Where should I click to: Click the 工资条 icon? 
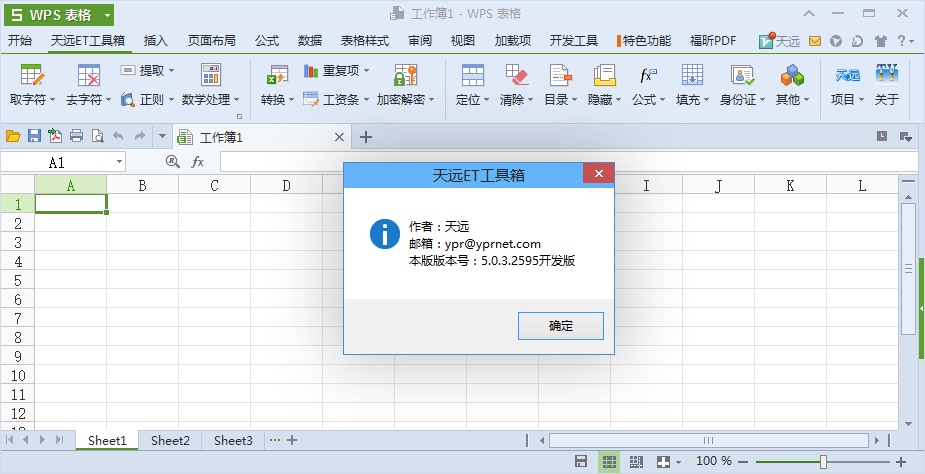click(311, 99)
